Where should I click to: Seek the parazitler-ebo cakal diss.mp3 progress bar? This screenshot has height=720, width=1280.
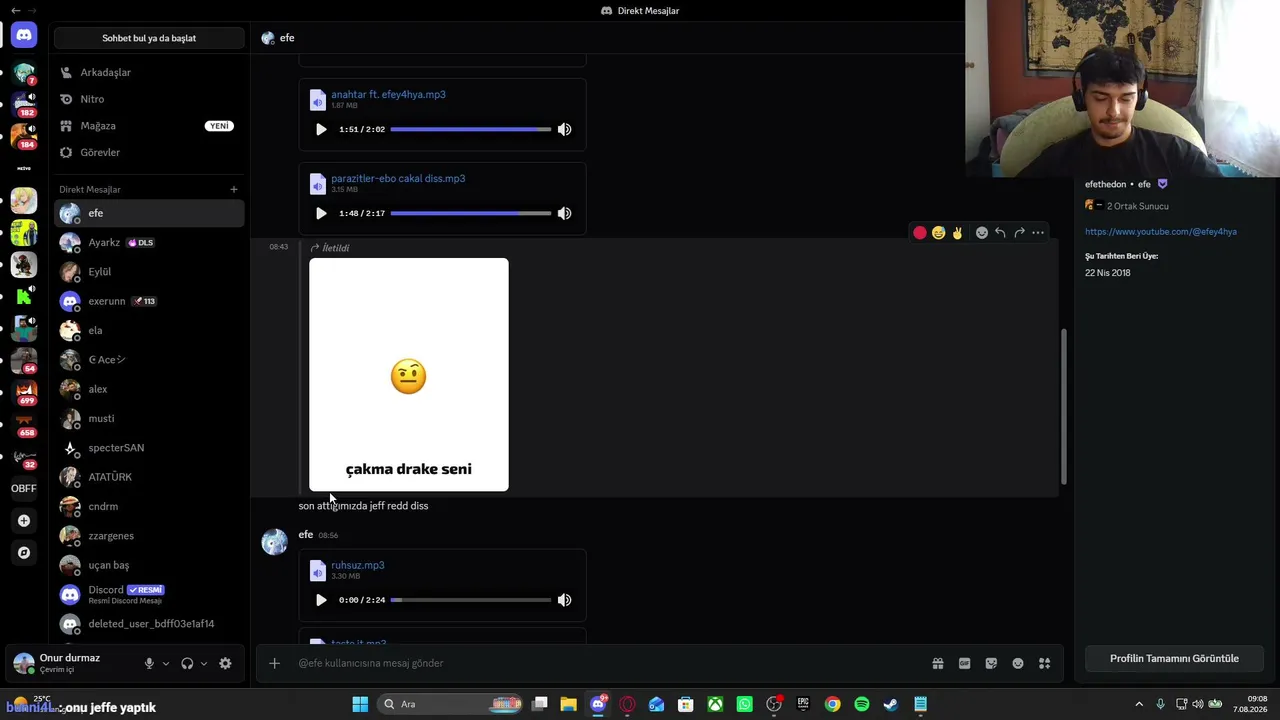(x=470, y=213)
